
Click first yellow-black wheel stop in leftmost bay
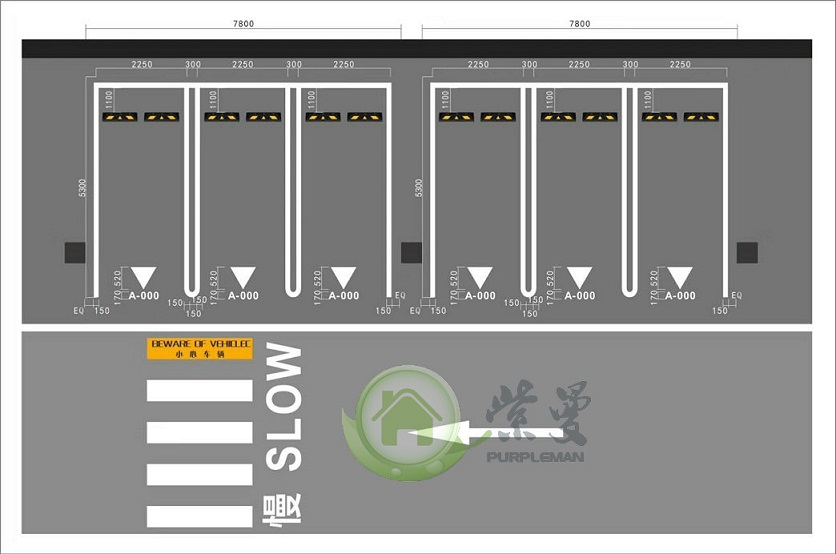coord(117,117)
